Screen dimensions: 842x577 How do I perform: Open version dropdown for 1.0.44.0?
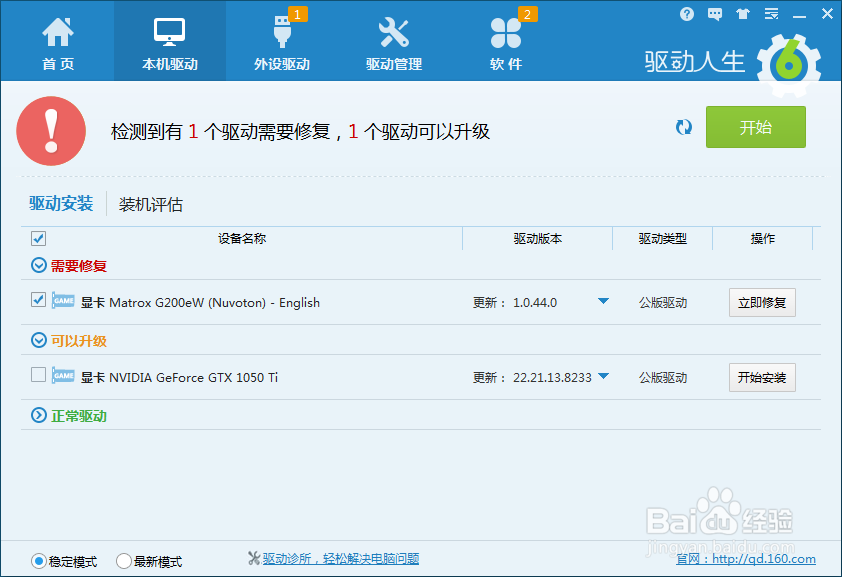click(603, 302)
